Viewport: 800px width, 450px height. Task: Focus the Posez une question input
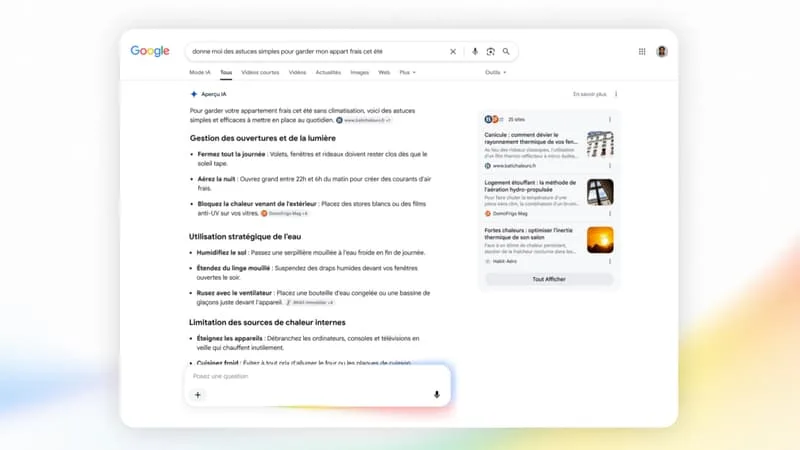pyautogui.click(x=316, y=376)
